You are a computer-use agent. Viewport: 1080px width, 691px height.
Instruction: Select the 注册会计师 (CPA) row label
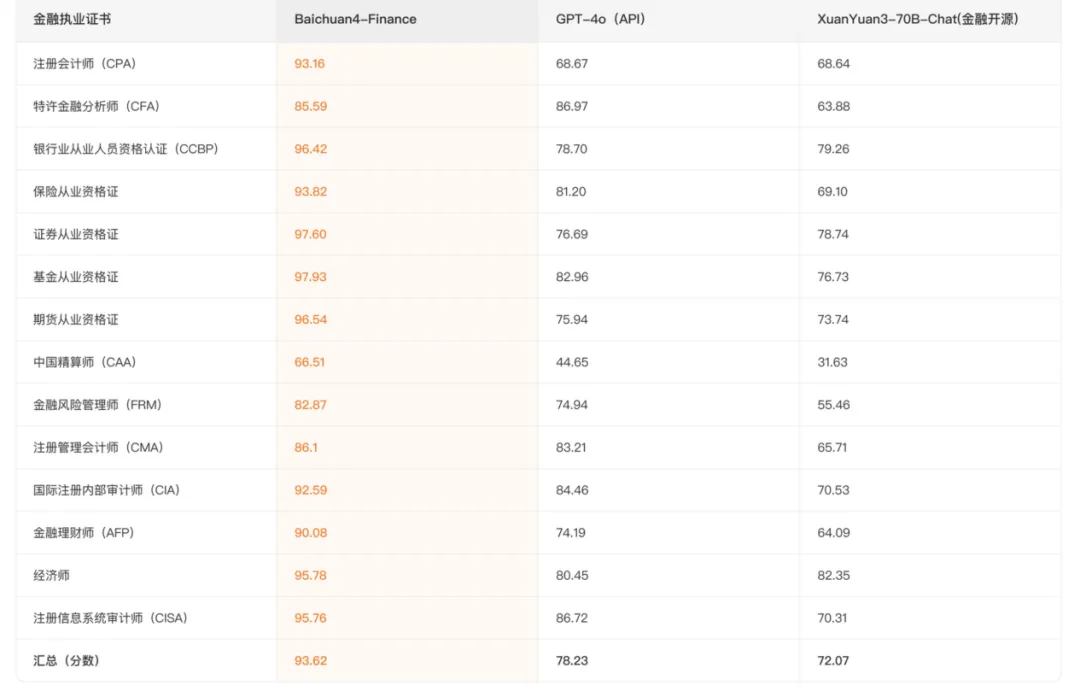(85, 63)
